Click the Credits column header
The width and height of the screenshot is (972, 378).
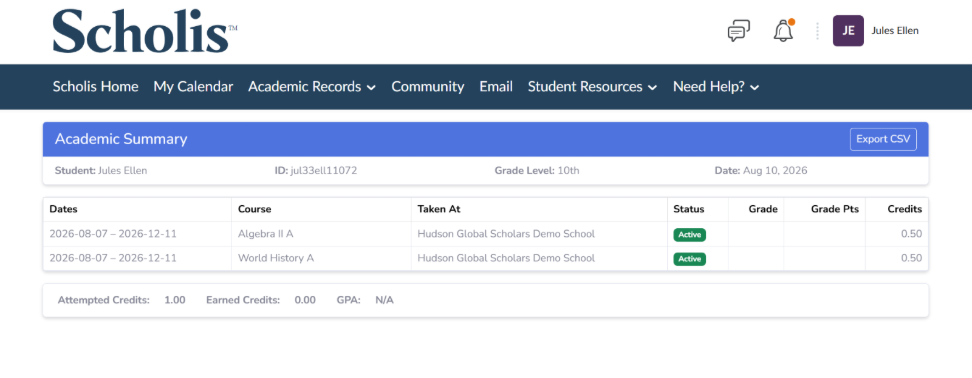coord(904,209)
